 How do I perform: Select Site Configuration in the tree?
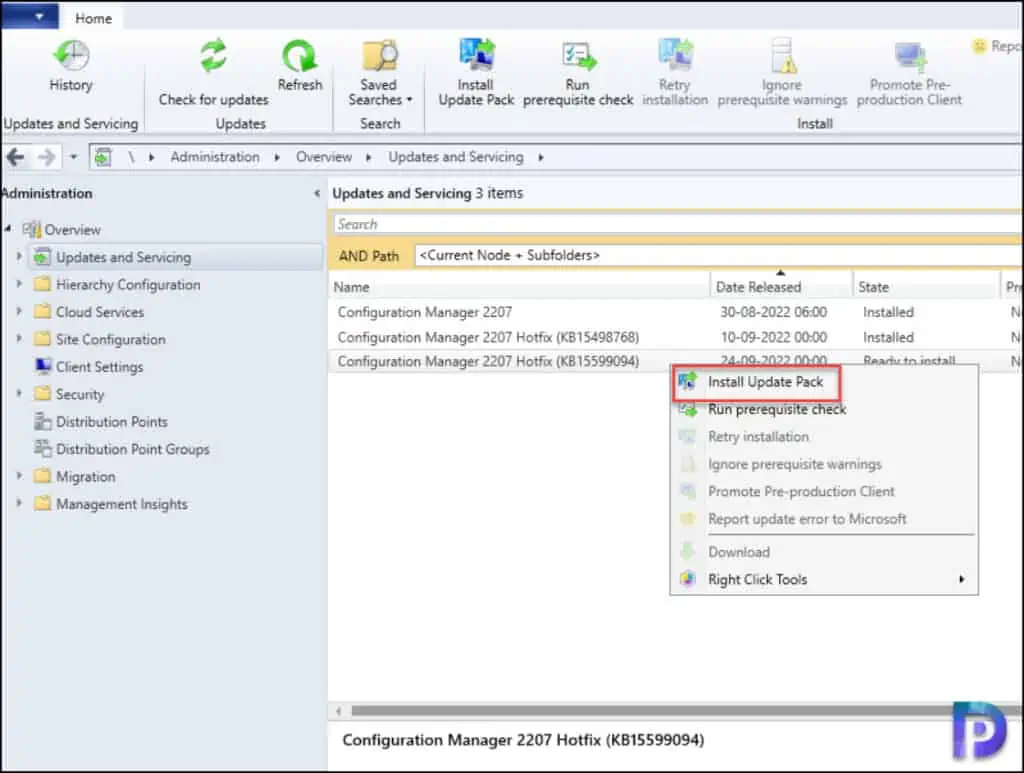[x=110, y=339]
